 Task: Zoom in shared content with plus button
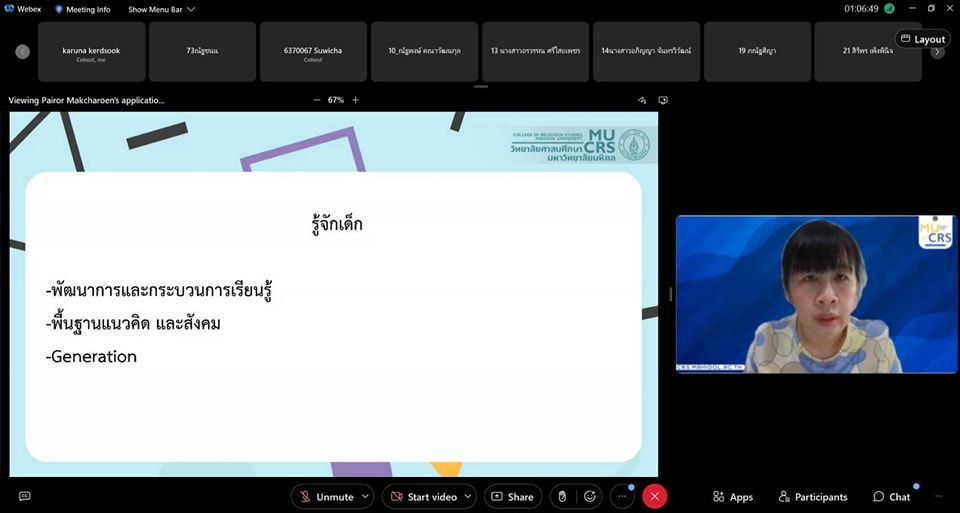click(x=355, y=100)
